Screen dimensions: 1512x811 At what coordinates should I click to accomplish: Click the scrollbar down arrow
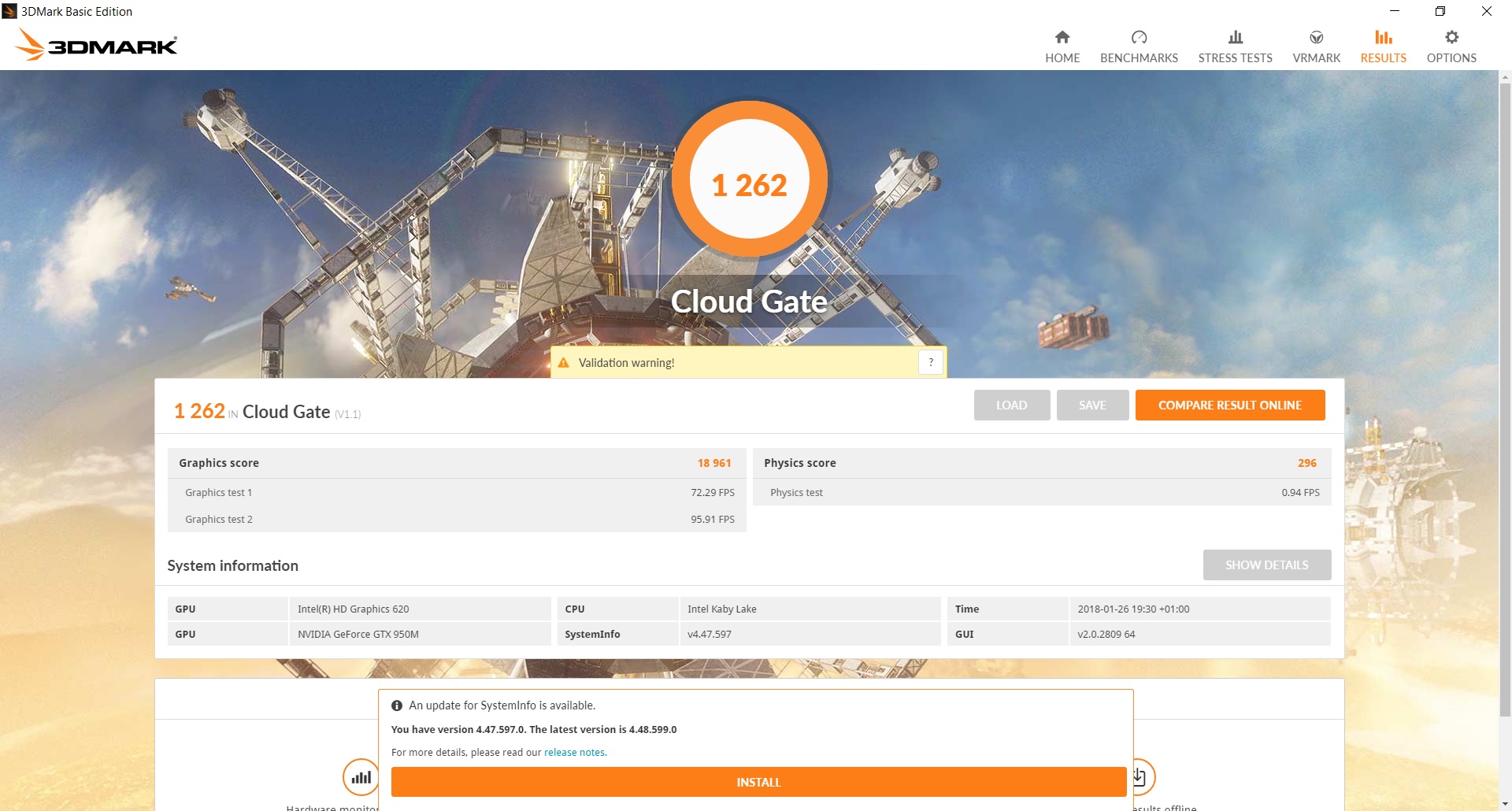1506,804
